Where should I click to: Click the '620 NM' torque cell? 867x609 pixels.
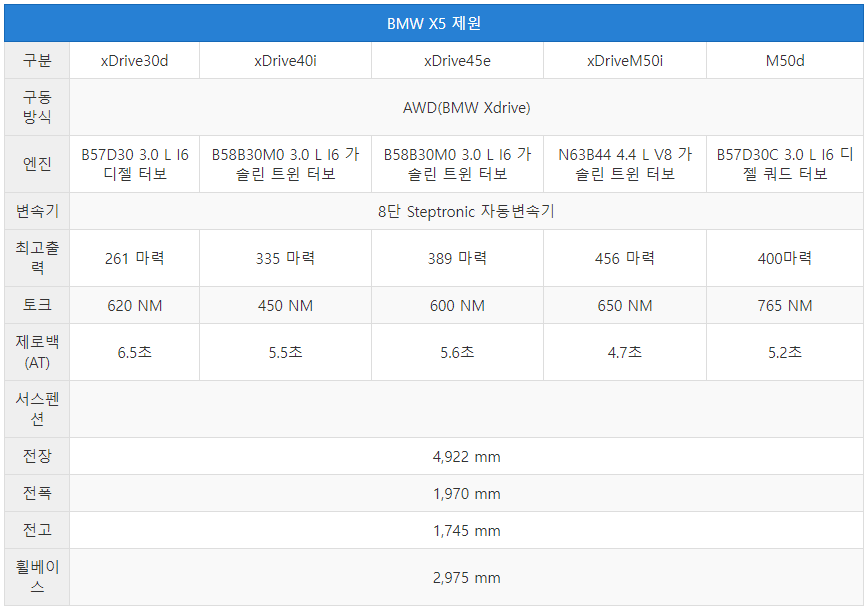[134, 305]
